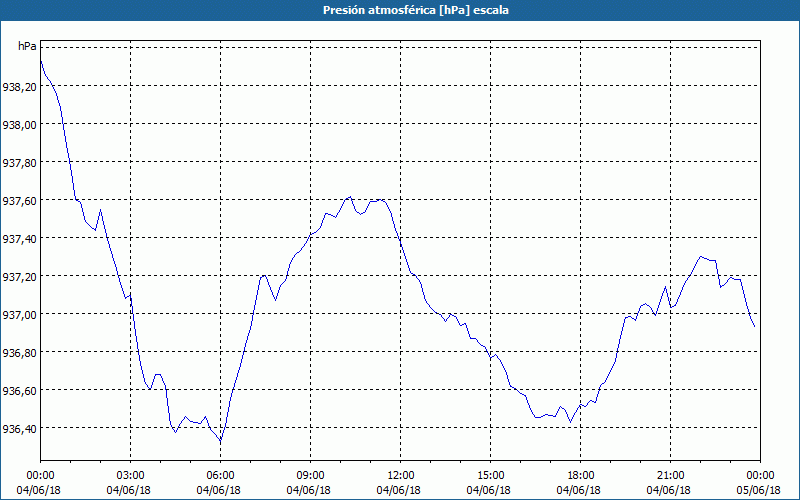Select the 936,40 y-axis value
800x500 pixels.
pyautogui.click(x=19, y=429)
